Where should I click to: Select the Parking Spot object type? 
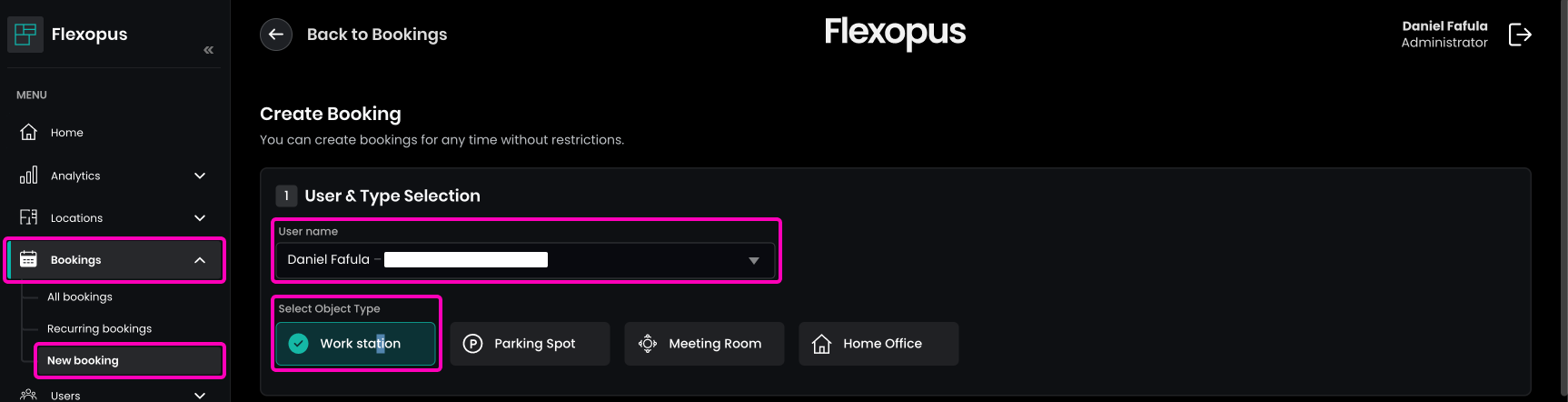click(x=530, y=344)
